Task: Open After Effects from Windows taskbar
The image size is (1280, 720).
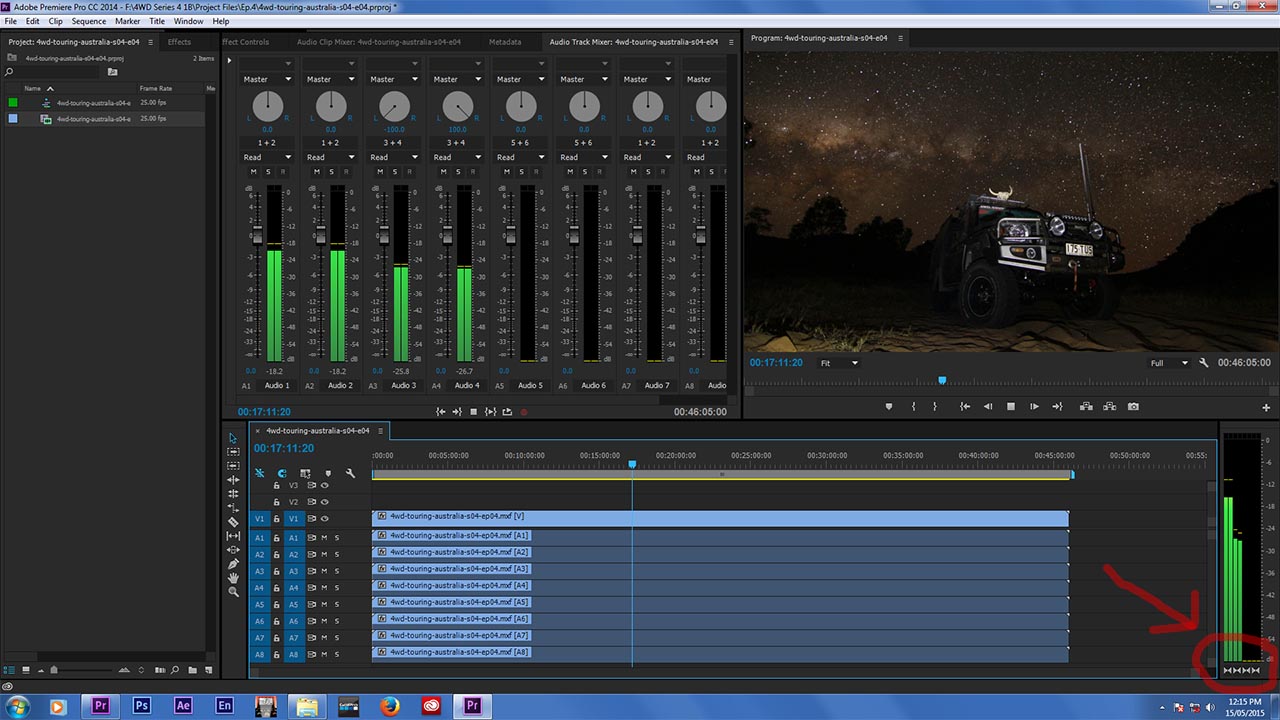Action: (x=183, y=706)
